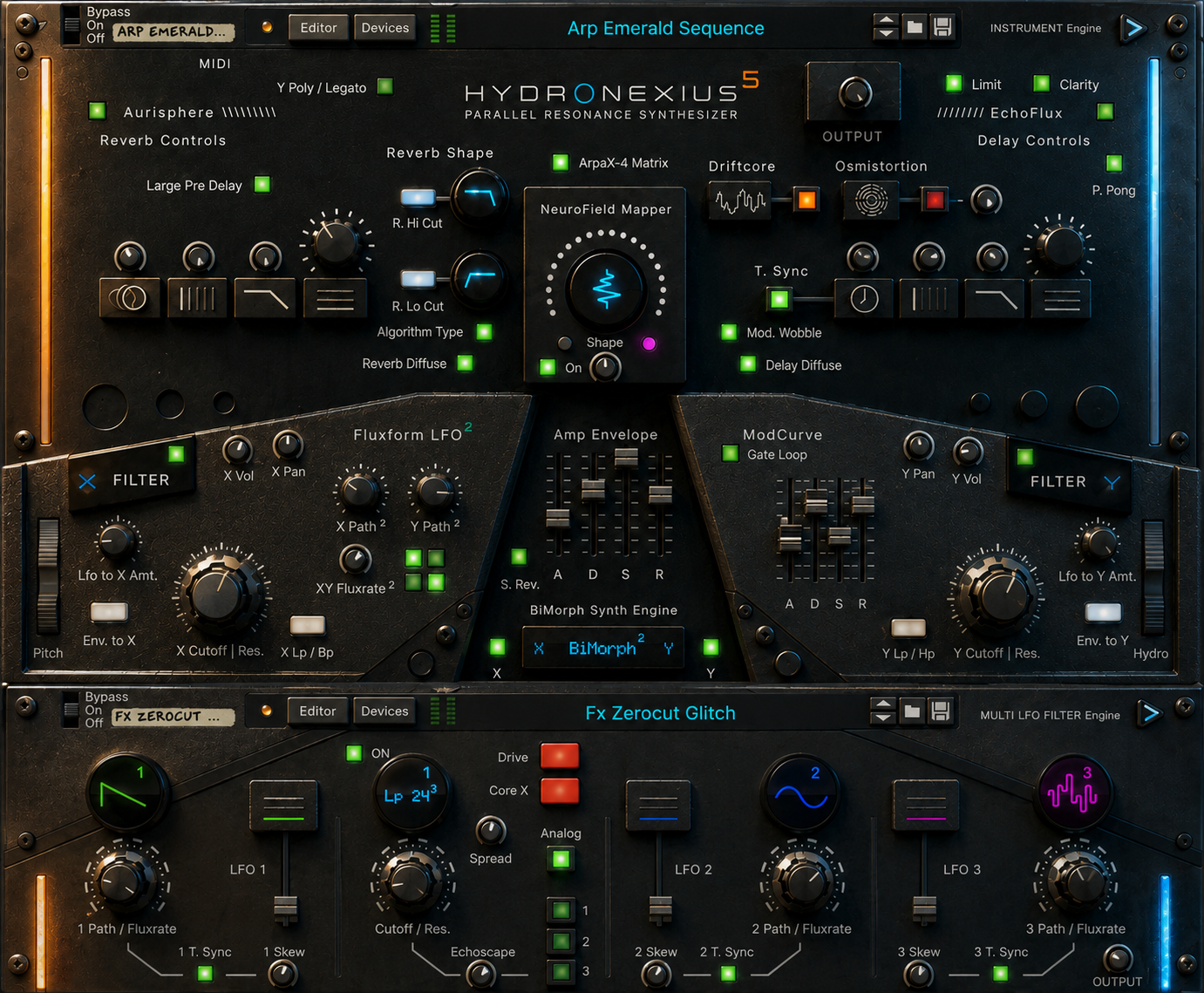
Task: Save preset with Fx Zerocut Glitch disk icon
Action: coord(940,711)
